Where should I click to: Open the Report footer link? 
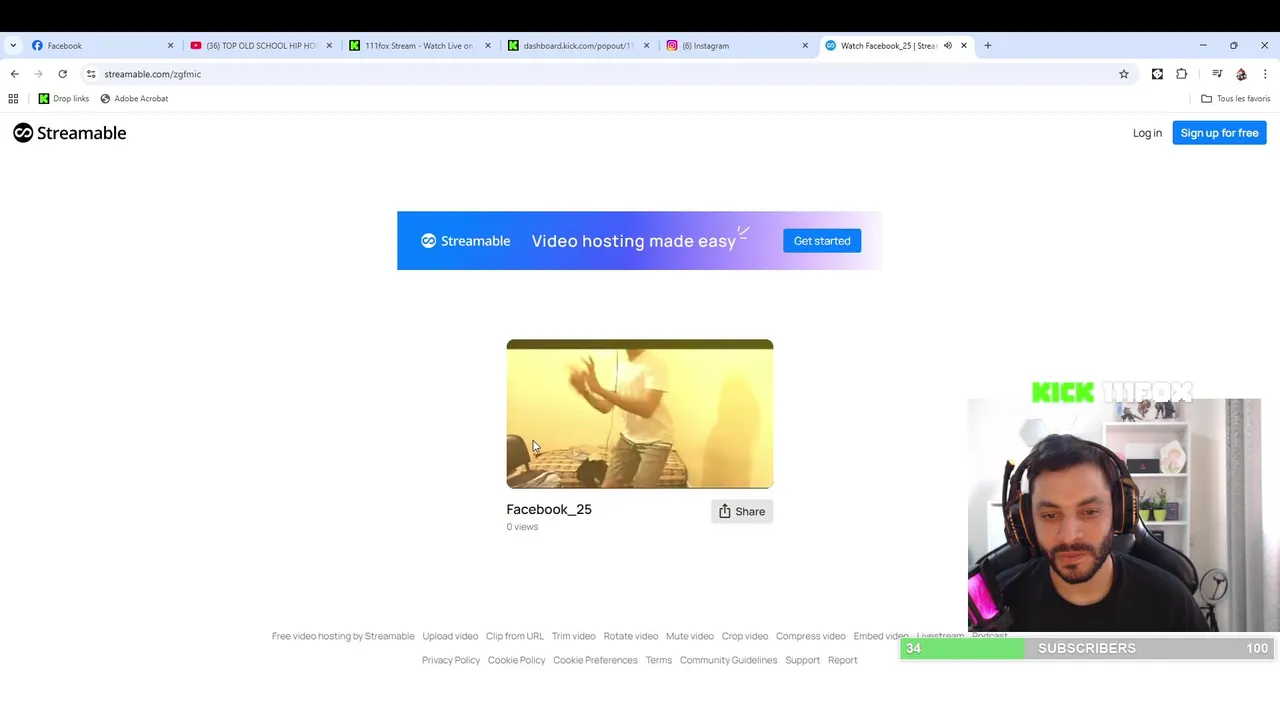(x=843, y=660)
